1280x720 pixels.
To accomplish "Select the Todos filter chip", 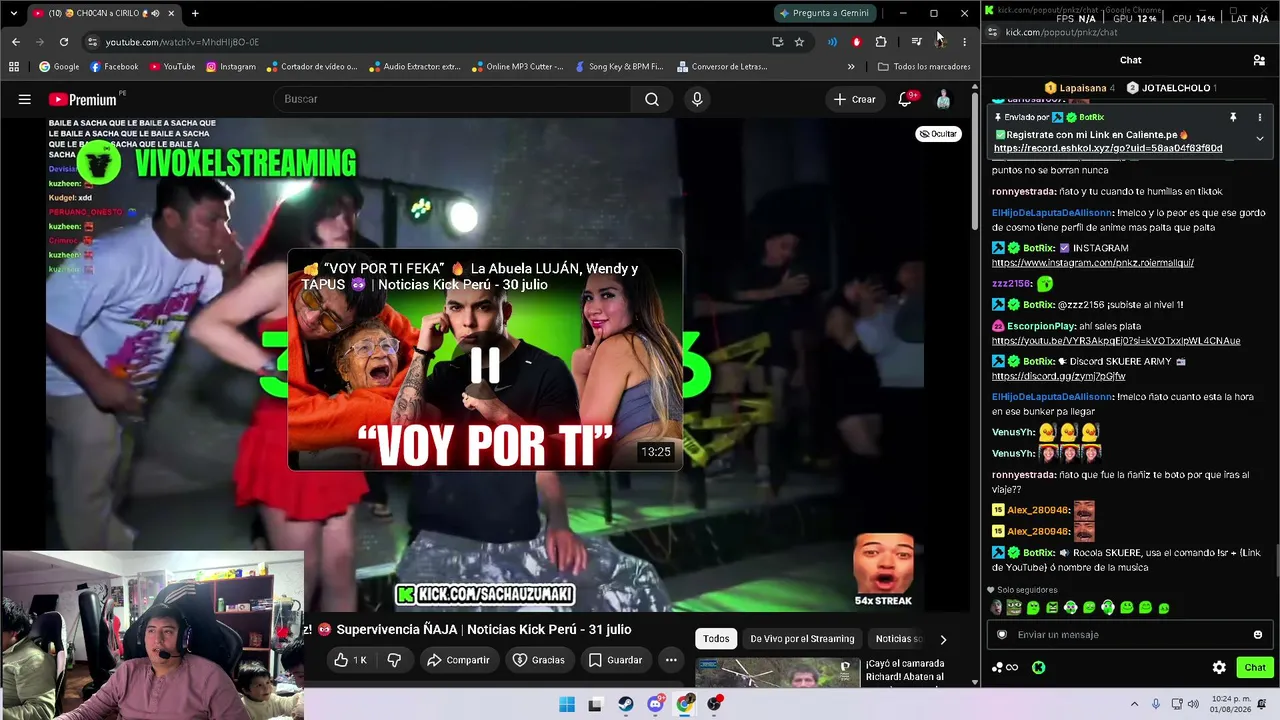I will point(716,639).
